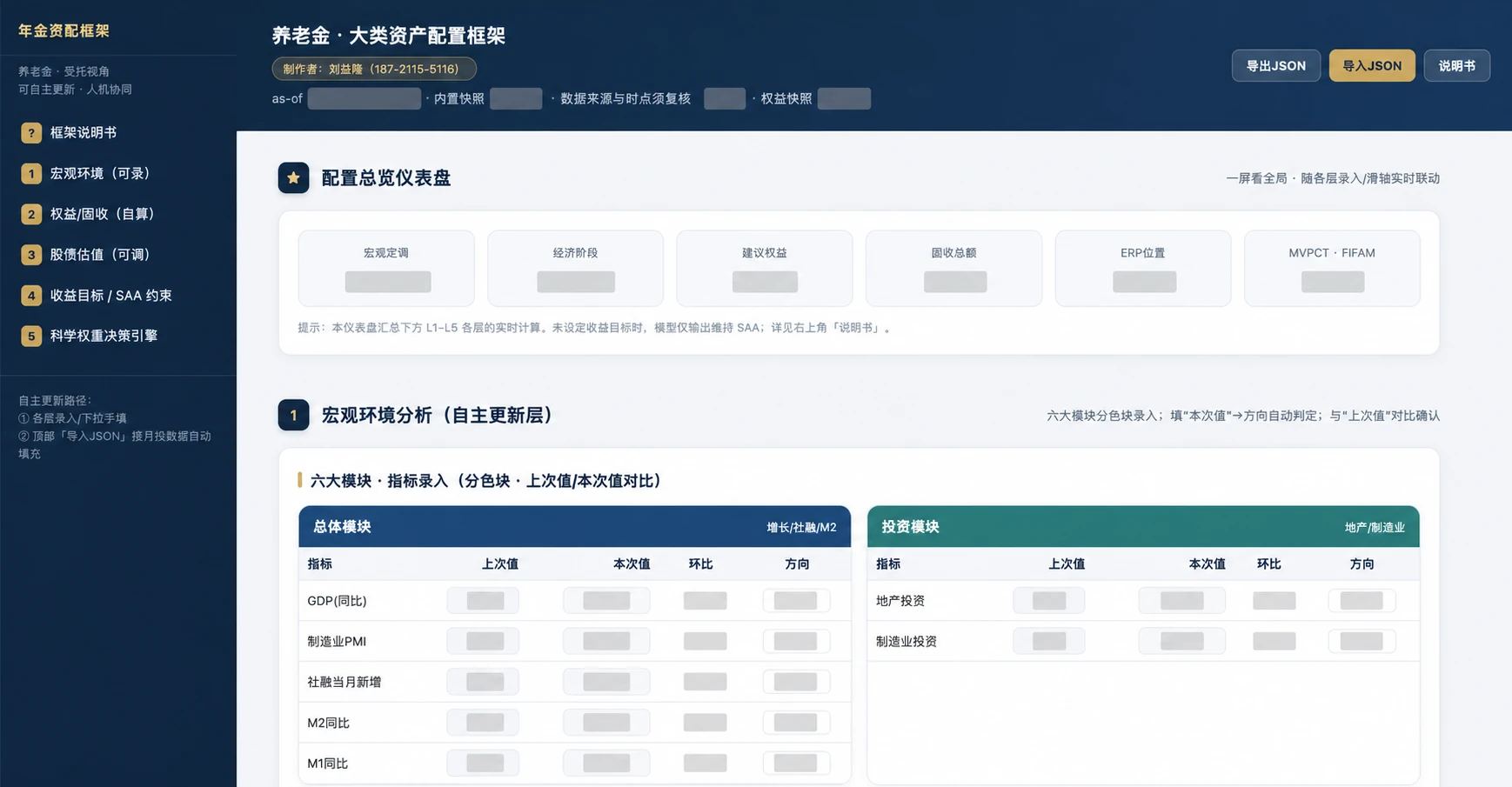Click GDP(同比) 方向 field
Image resolution: width=1512 pixels, height=787 pixels.
tap(796, 600)
